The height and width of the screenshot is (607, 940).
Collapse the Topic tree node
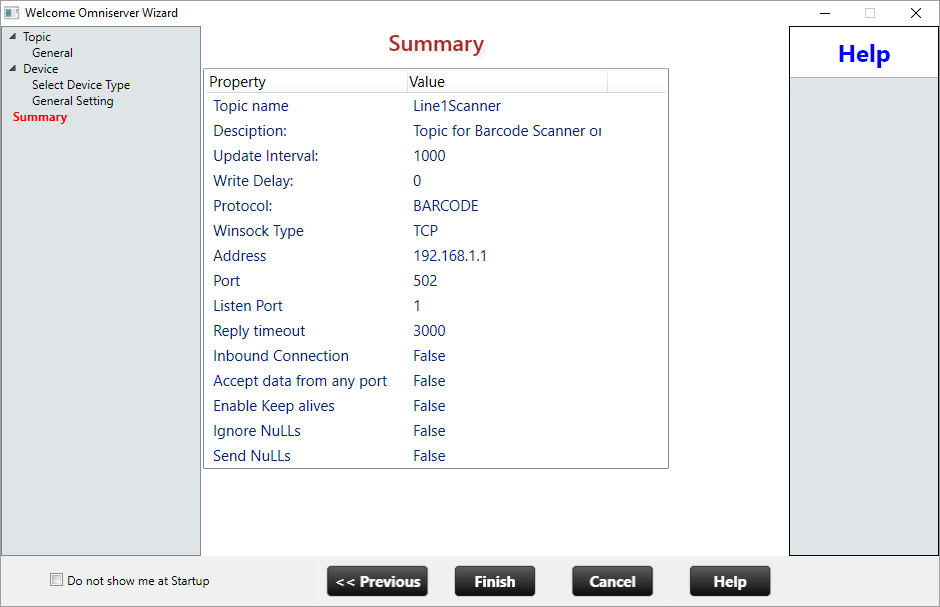[x=13, y=37]
